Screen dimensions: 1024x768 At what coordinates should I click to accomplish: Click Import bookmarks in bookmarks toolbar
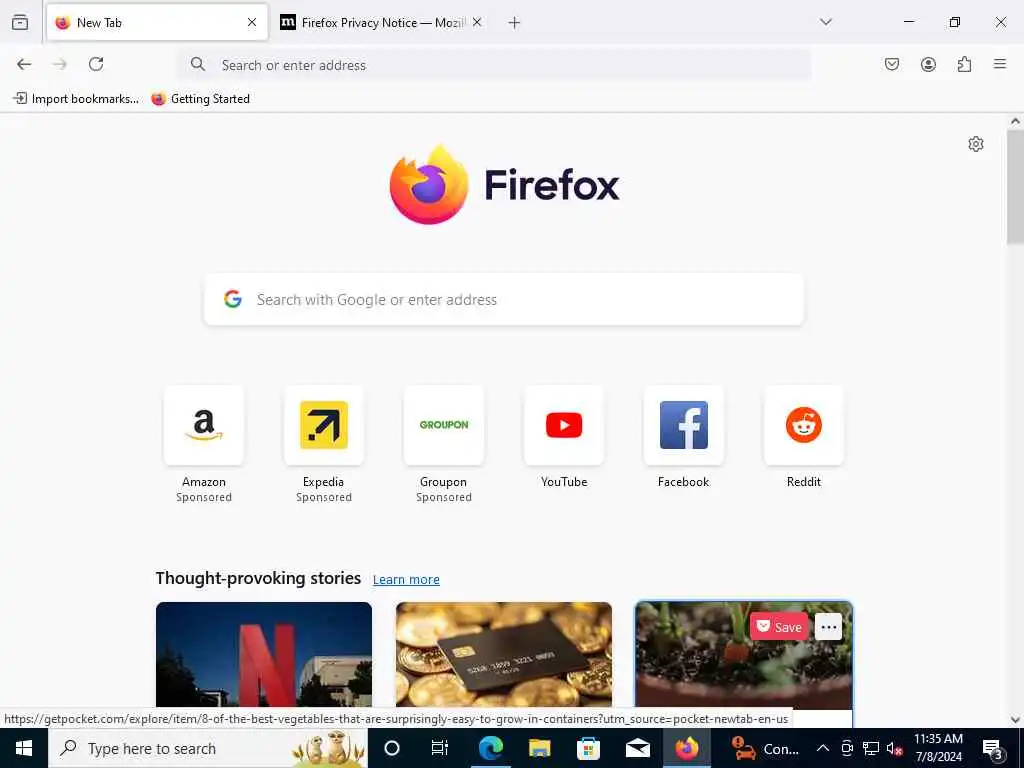pos(76,99)
